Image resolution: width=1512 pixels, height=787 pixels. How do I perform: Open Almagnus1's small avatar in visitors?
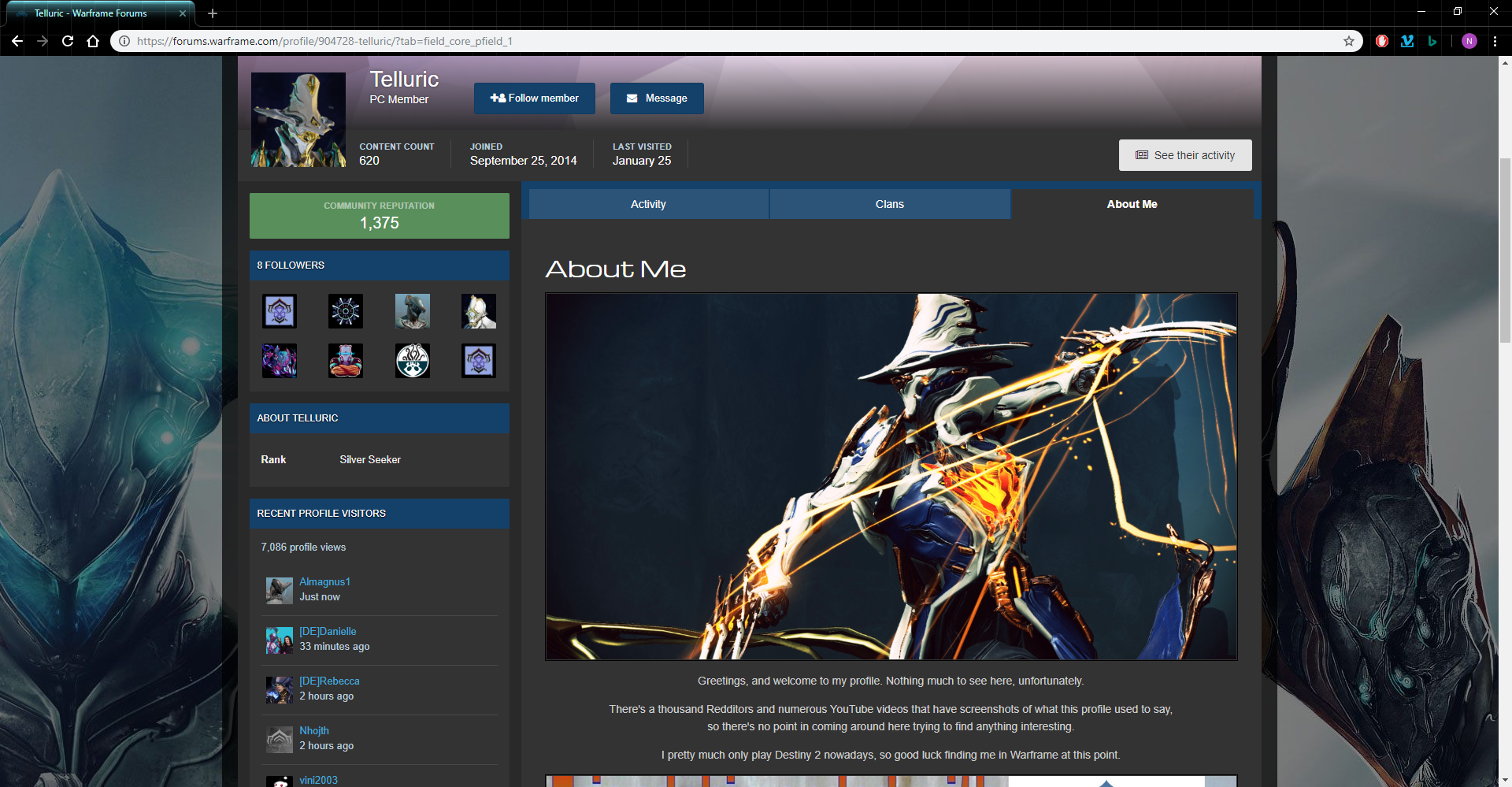point(280,590)
